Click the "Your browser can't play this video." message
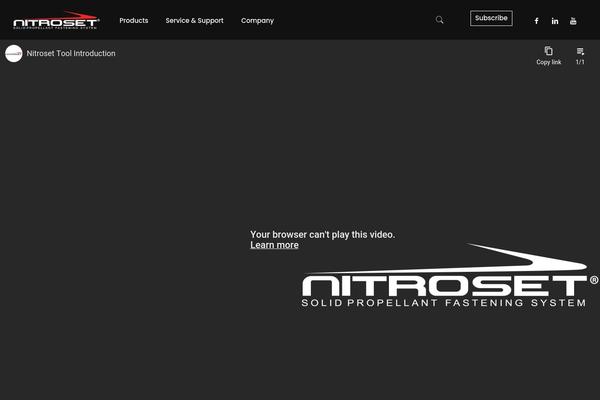The image size is (600, 400). (x=322, y=234)
